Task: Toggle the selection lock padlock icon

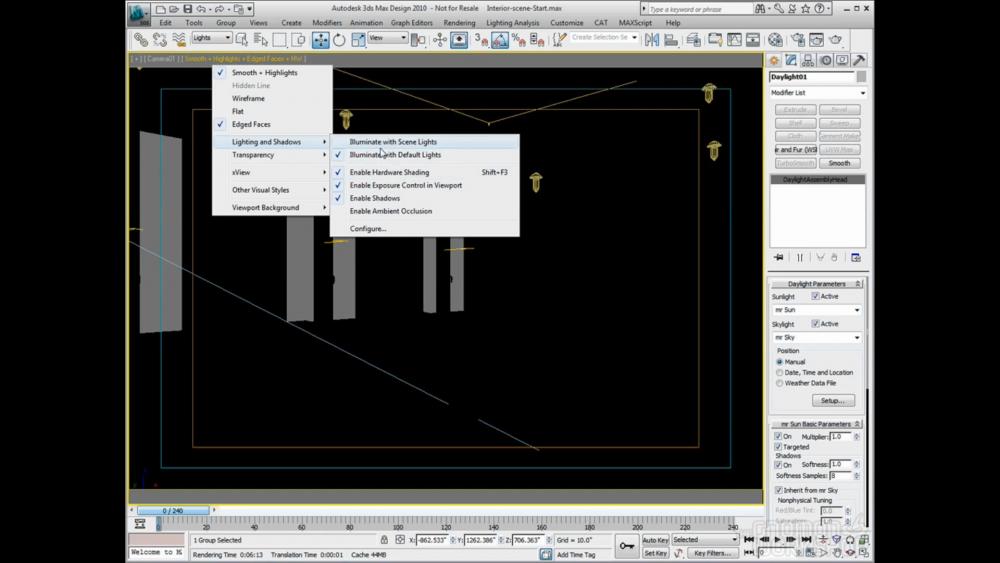Action: pyautogui.click(x=384, y=540)
